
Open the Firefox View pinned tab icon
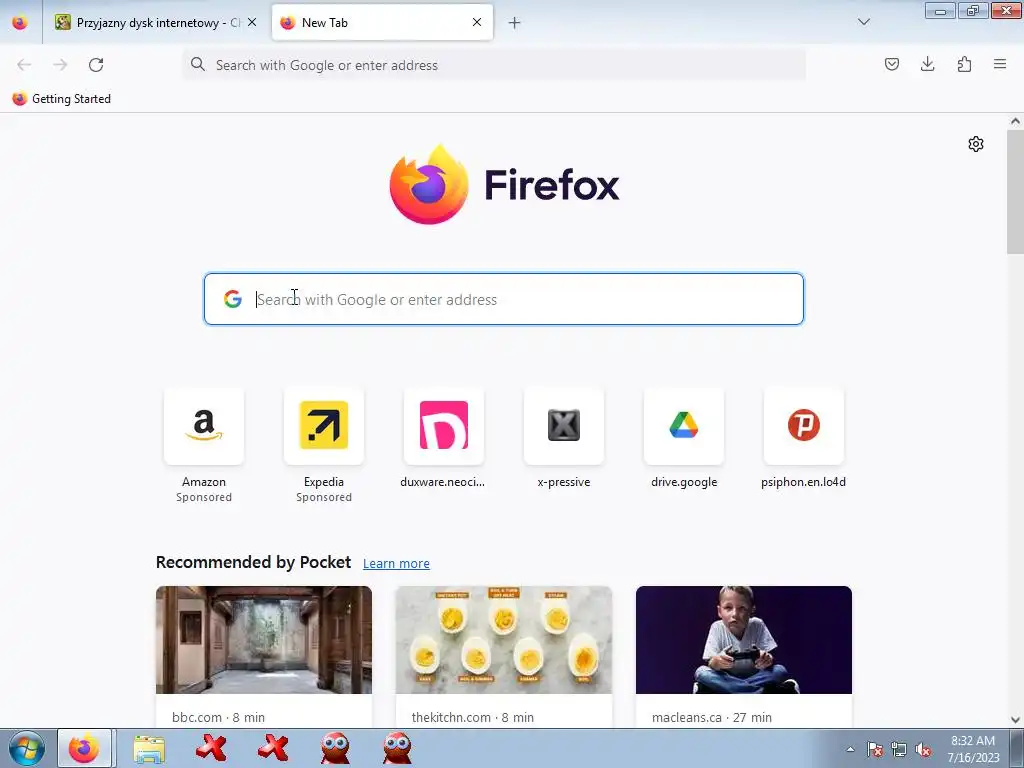(x=20, y=23)
